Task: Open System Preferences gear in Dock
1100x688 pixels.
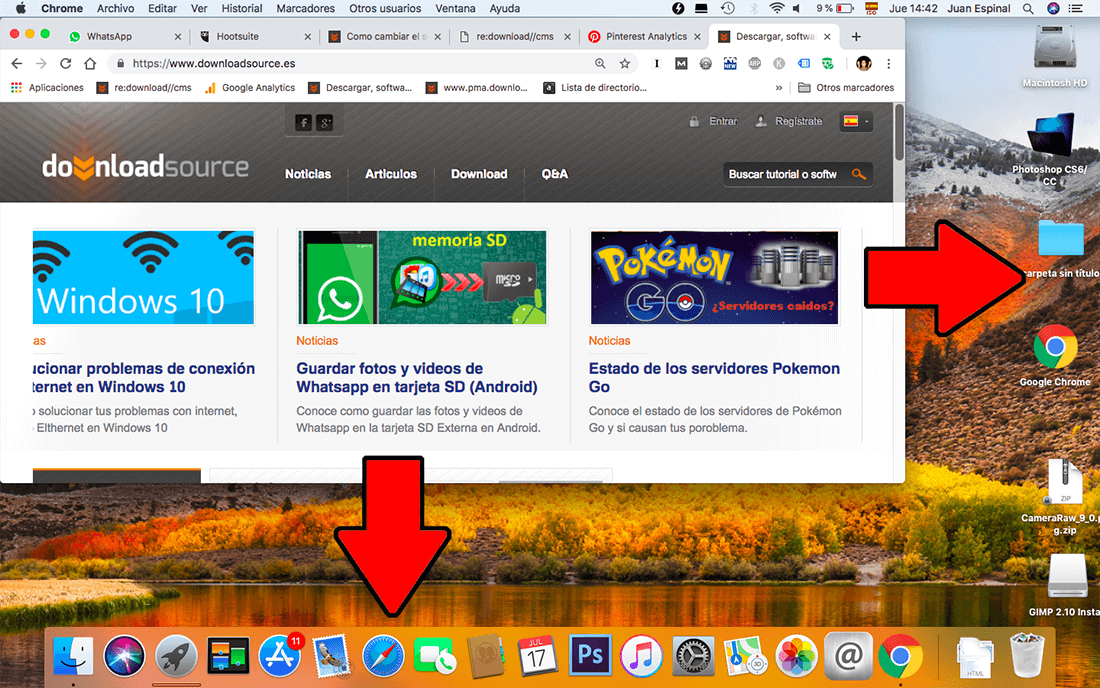Action: point(693,656)
